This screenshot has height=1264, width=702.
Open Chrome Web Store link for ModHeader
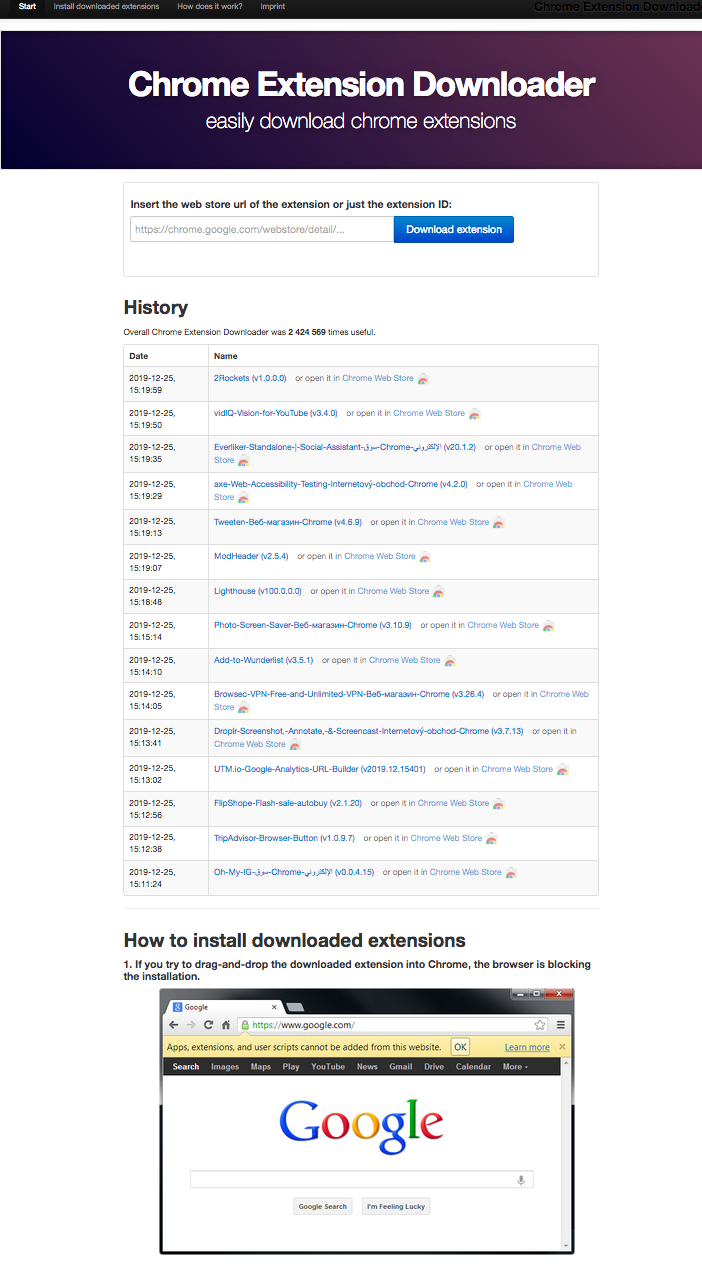coord(380,556)
